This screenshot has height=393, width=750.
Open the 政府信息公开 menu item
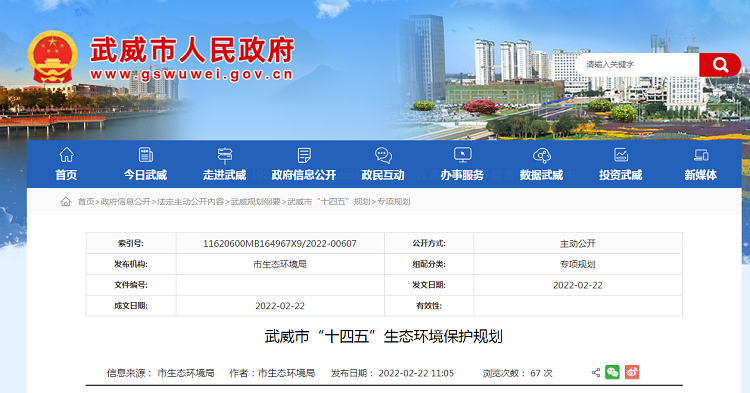coord(304,175)
